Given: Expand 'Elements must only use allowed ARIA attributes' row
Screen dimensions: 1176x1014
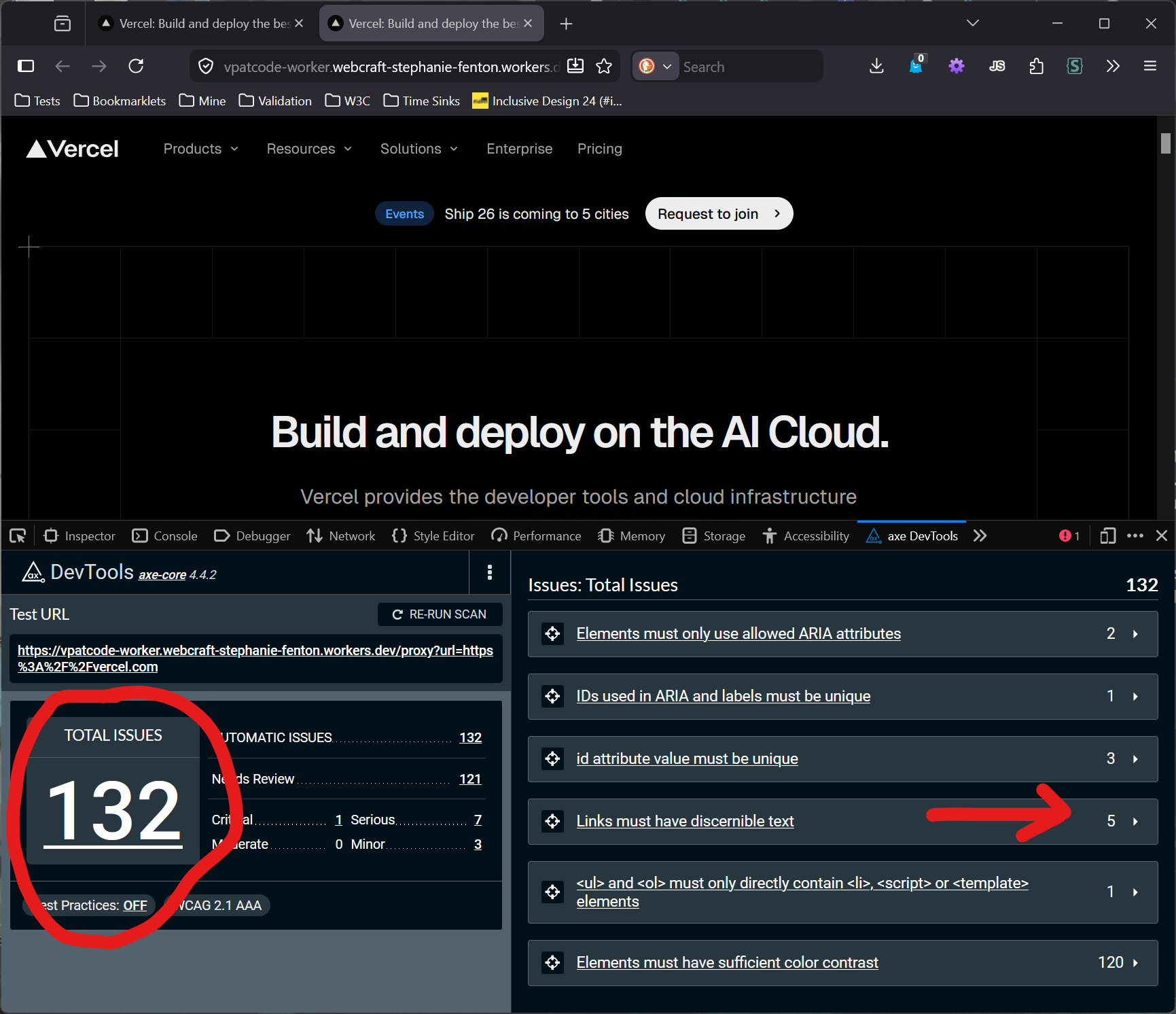Looking at the screenshot, I should pyautogui.click(x=1135, y=634).
